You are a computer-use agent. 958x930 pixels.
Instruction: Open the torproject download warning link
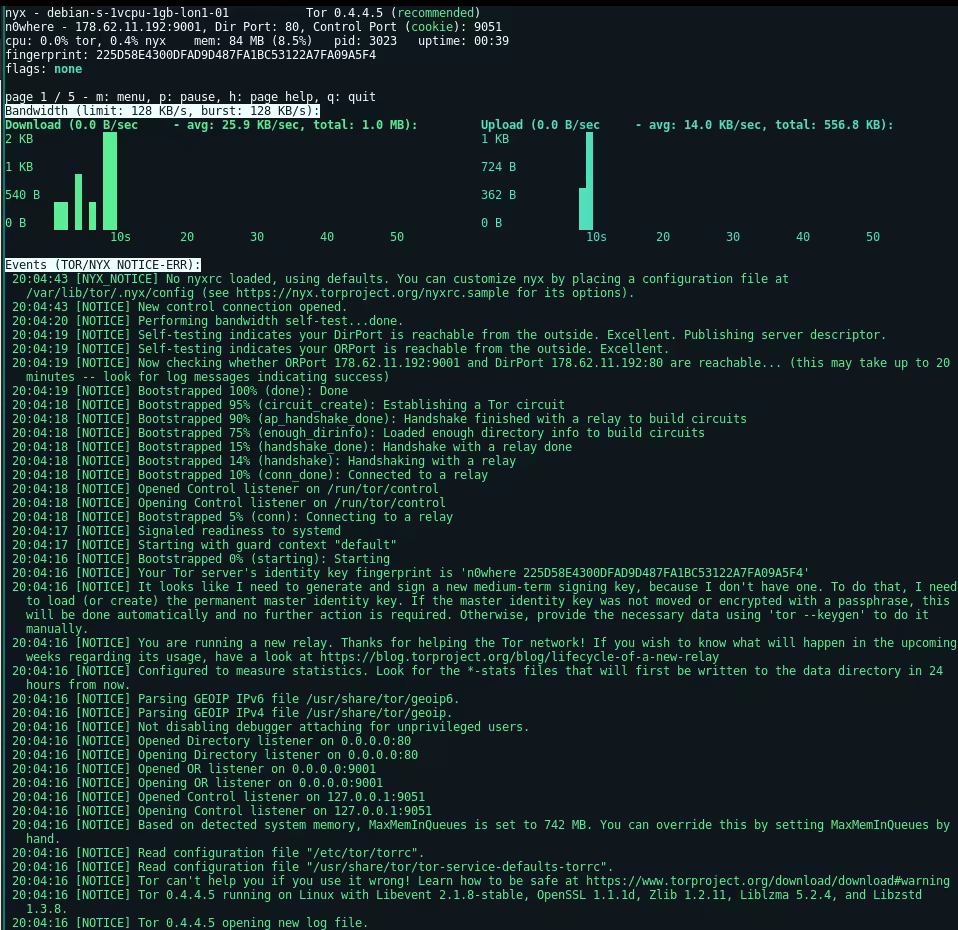[767, 881]
